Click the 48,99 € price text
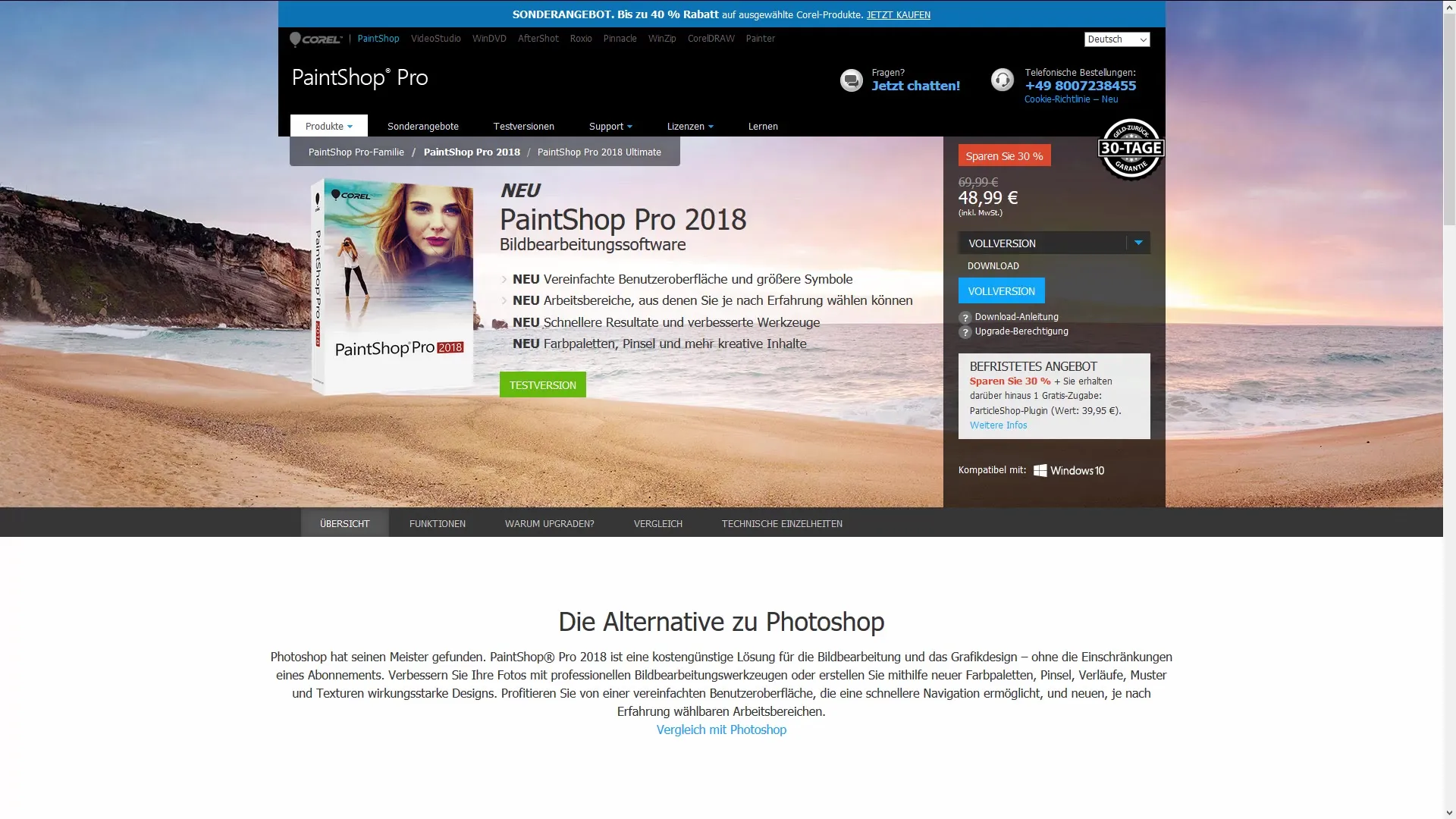The image size is (1456, 819). pos(988,198)
